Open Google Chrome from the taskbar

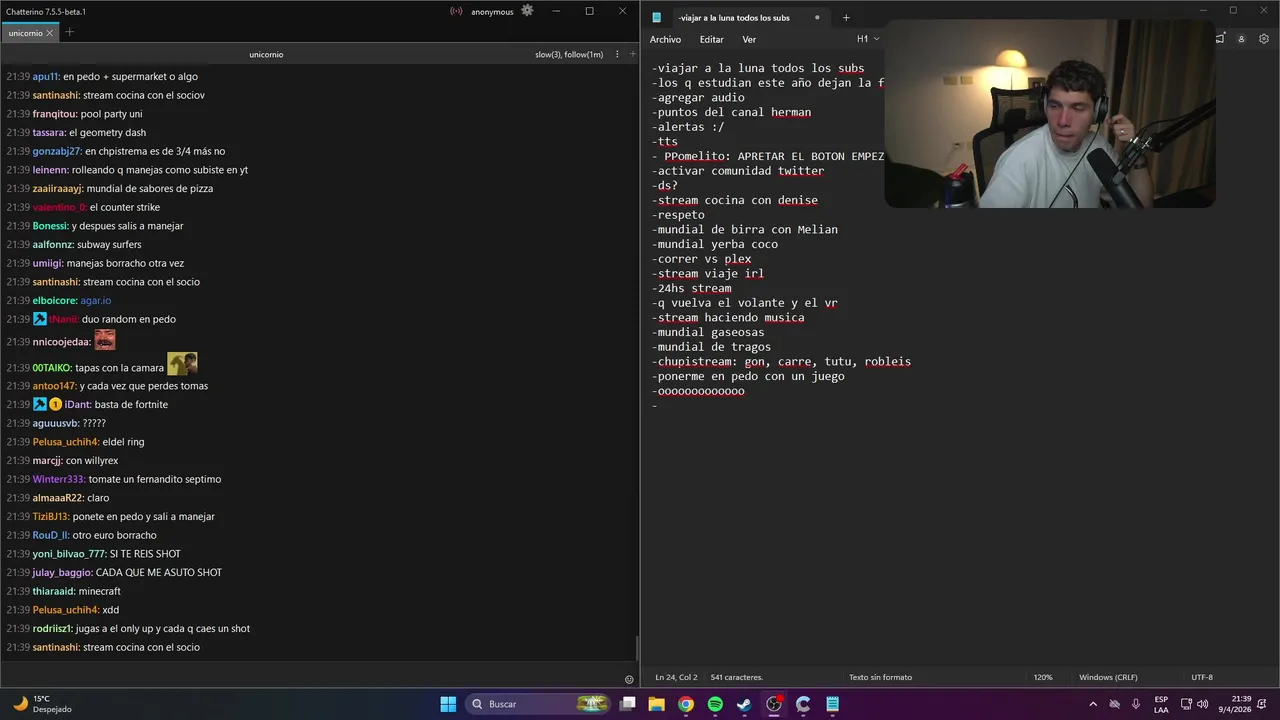click(686, 704)
